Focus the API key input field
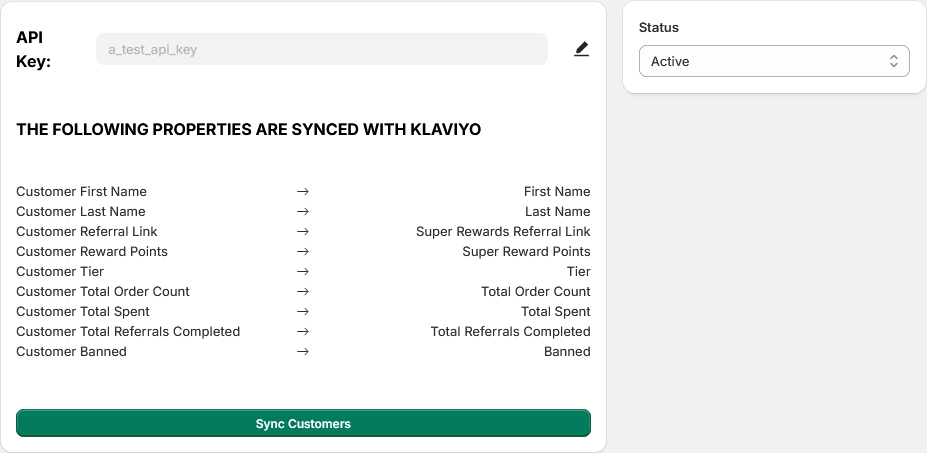This screenshot has height=453, width=927. (x=321, y=49)
